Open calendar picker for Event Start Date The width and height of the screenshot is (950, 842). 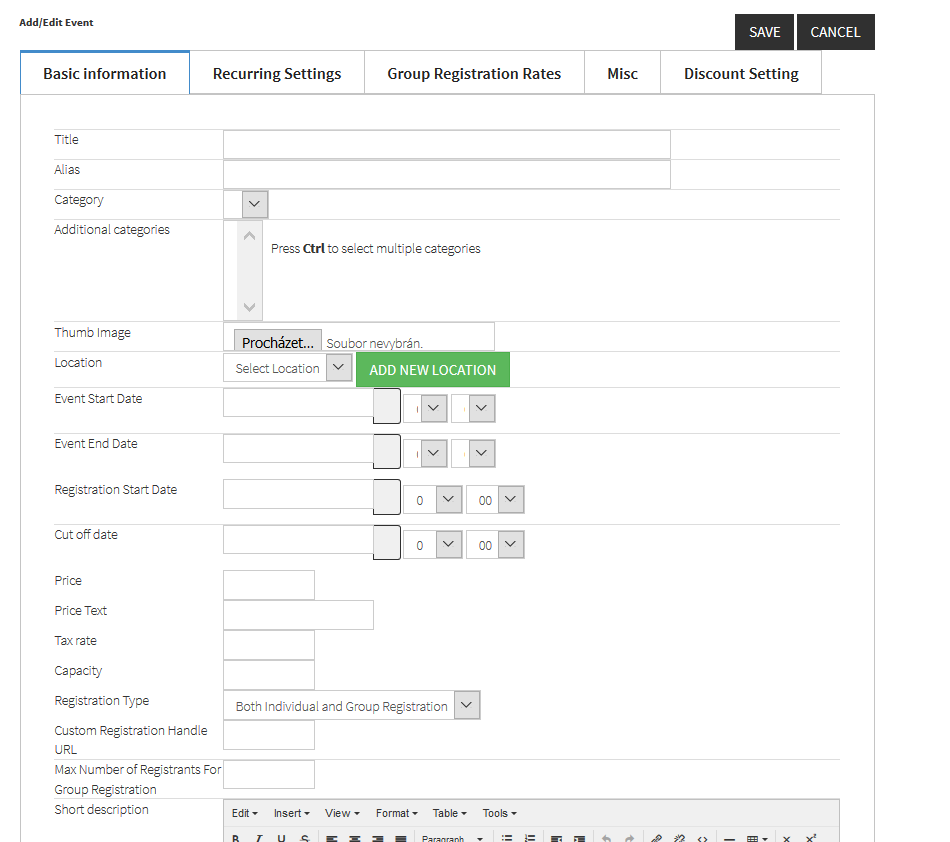click(x=386, y=407)
